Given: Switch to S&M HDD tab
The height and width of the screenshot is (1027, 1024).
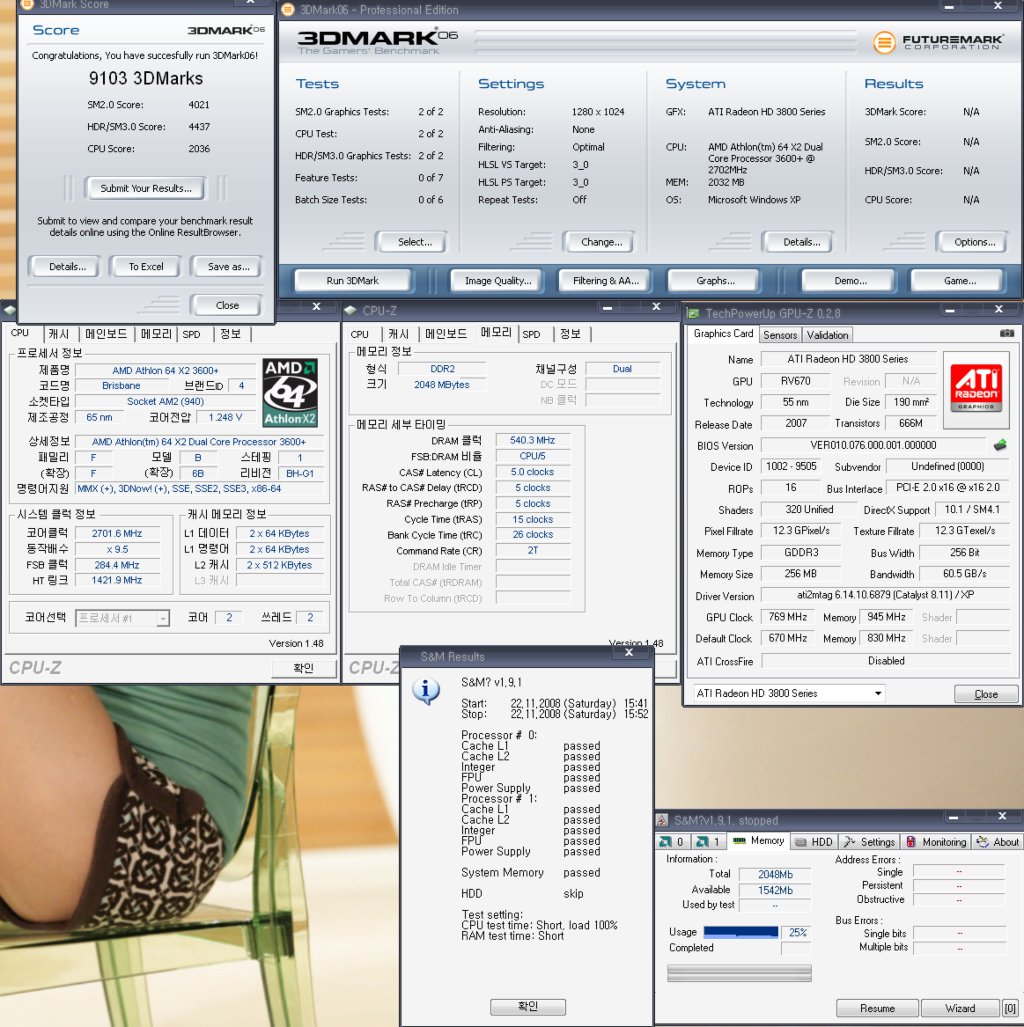Looking at the screenshot, I should [814, 842].
